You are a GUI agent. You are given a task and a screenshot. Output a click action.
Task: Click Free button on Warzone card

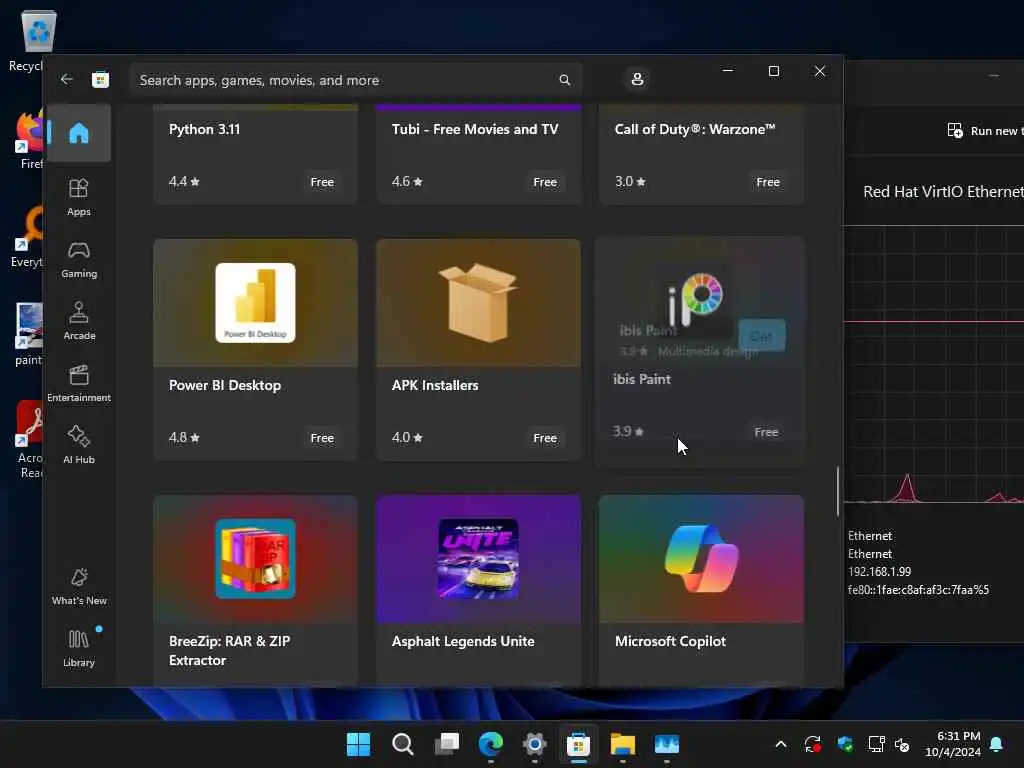coord(768,182)
